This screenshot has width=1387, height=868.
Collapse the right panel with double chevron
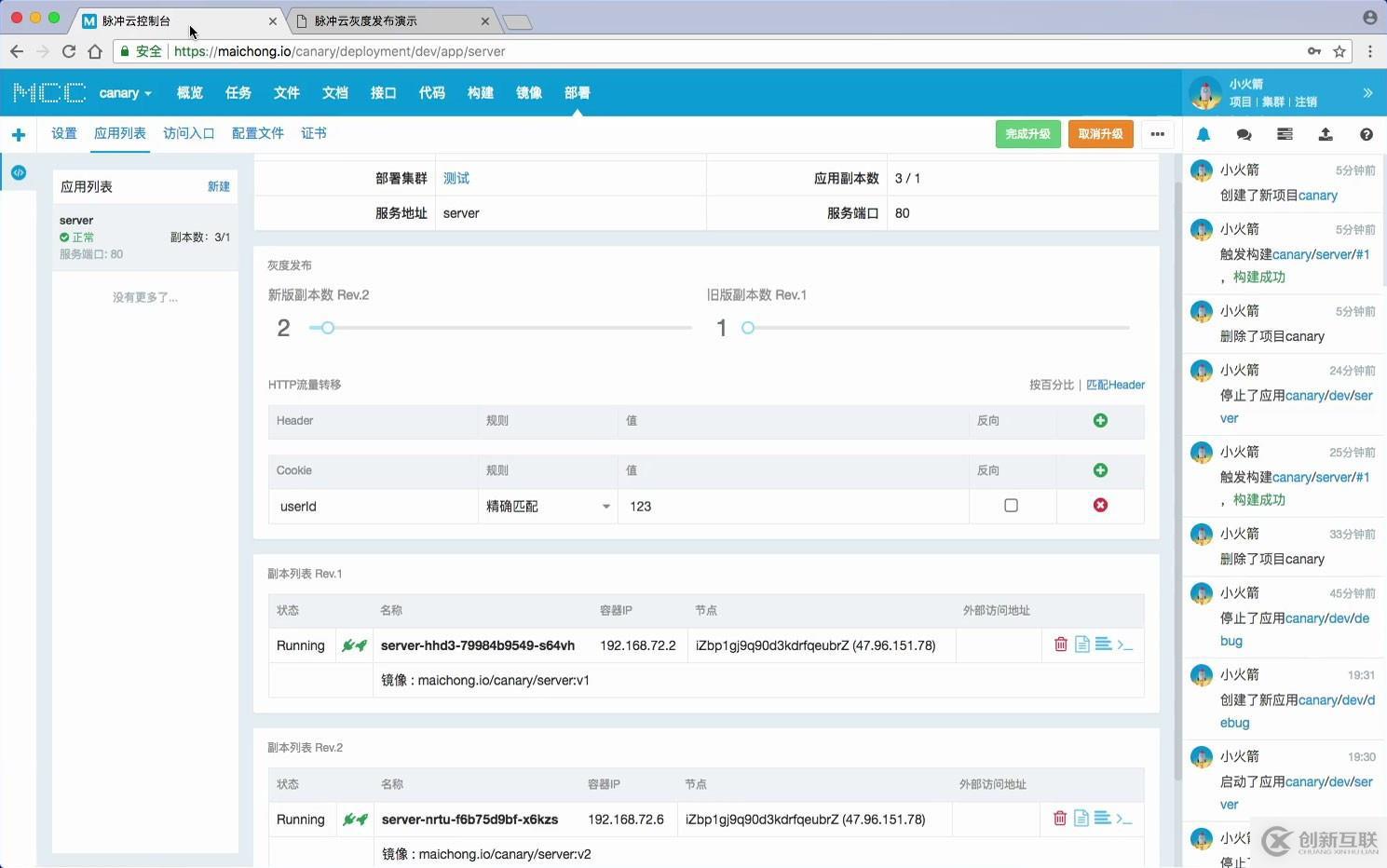(1367, 92)
